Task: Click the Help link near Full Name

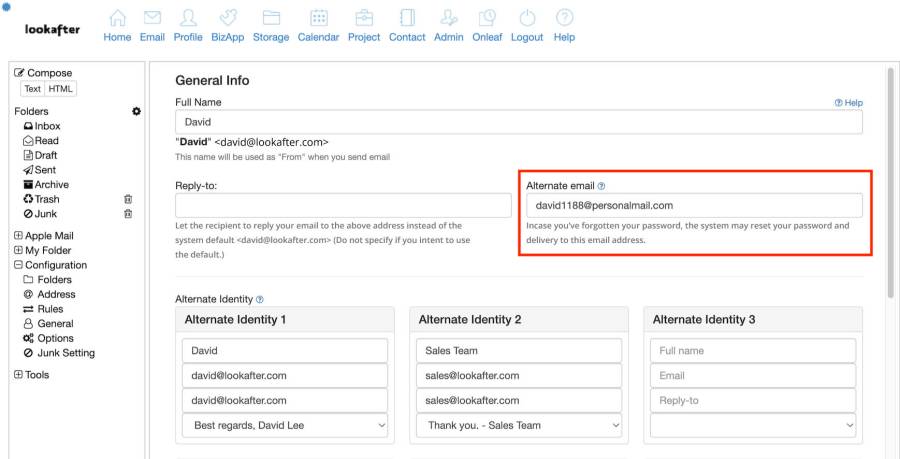Action: pos(848,103)
